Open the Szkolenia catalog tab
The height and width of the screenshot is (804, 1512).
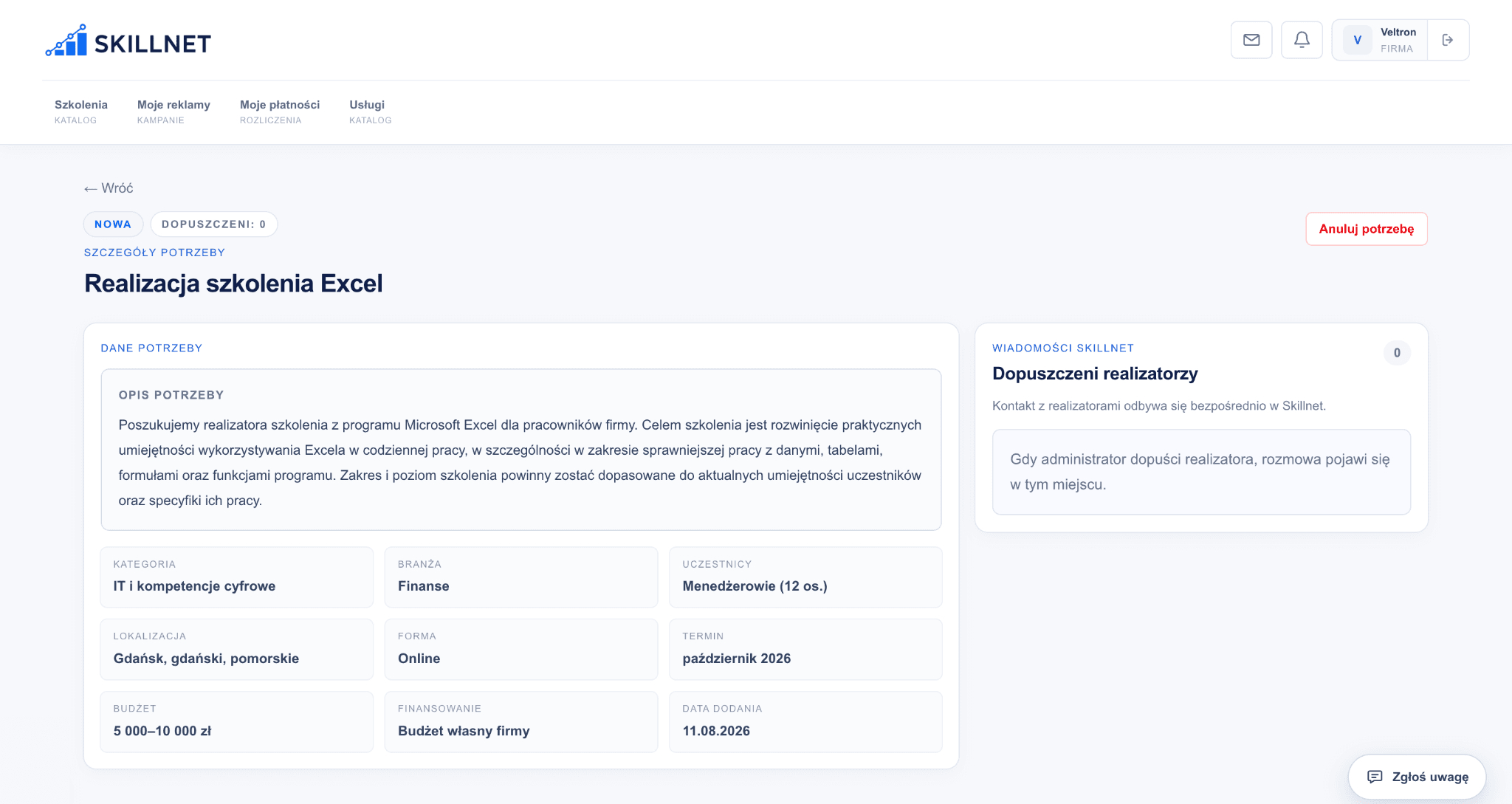81,111
